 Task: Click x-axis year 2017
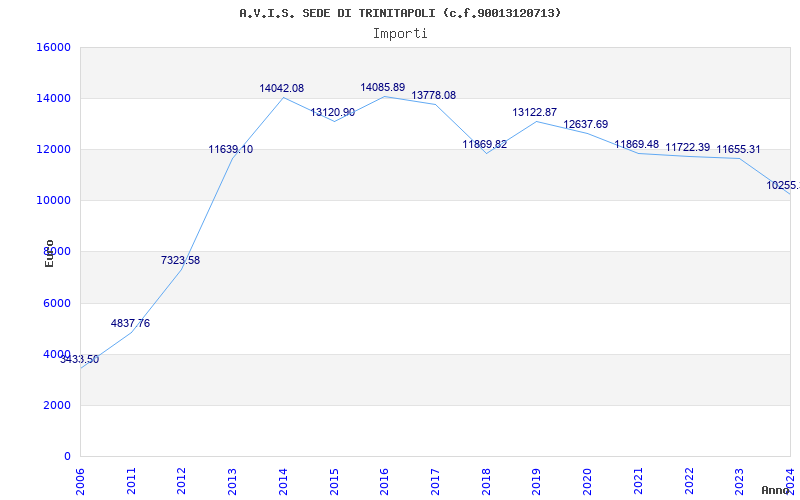tap(435, 481)
